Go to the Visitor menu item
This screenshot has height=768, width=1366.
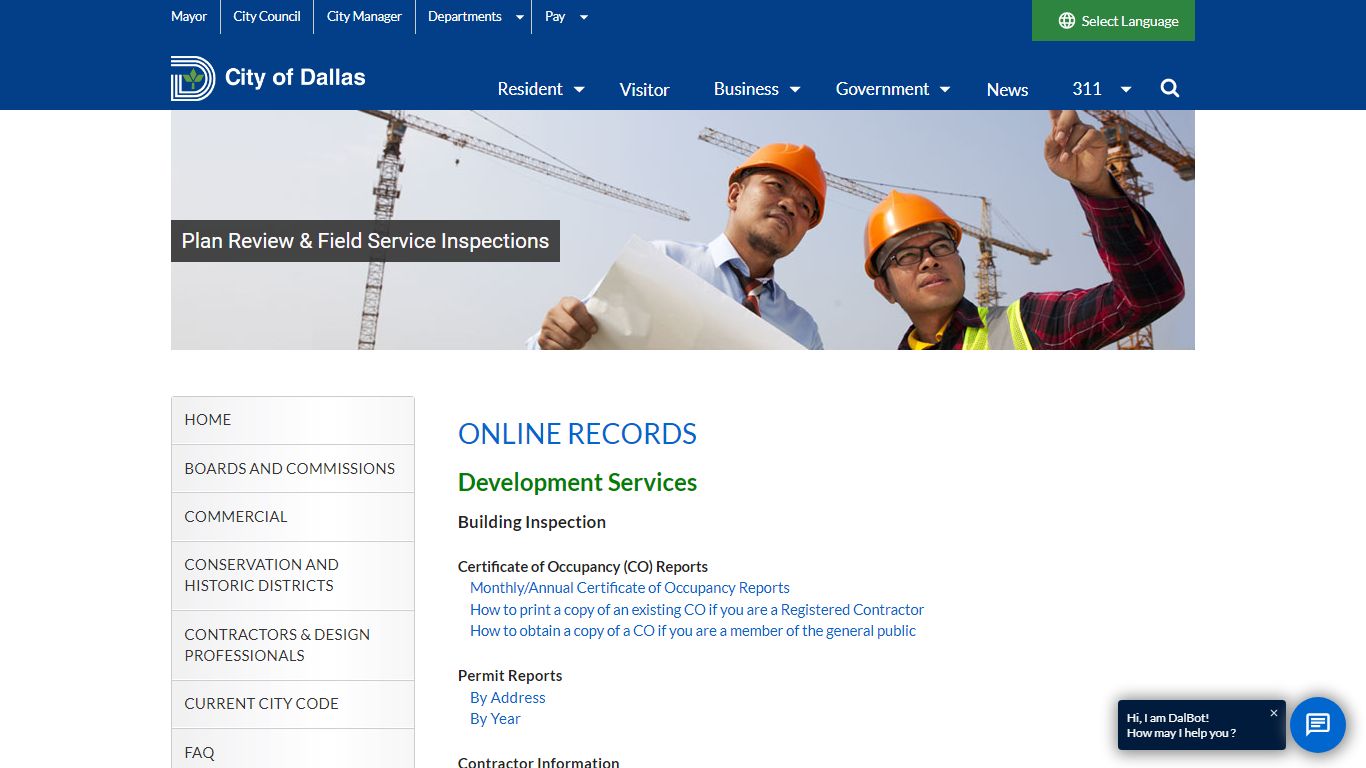tap(644, 90)
